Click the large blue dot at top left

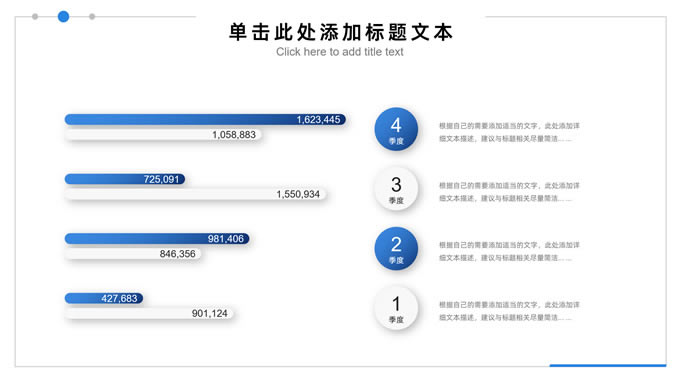(63, 16)
